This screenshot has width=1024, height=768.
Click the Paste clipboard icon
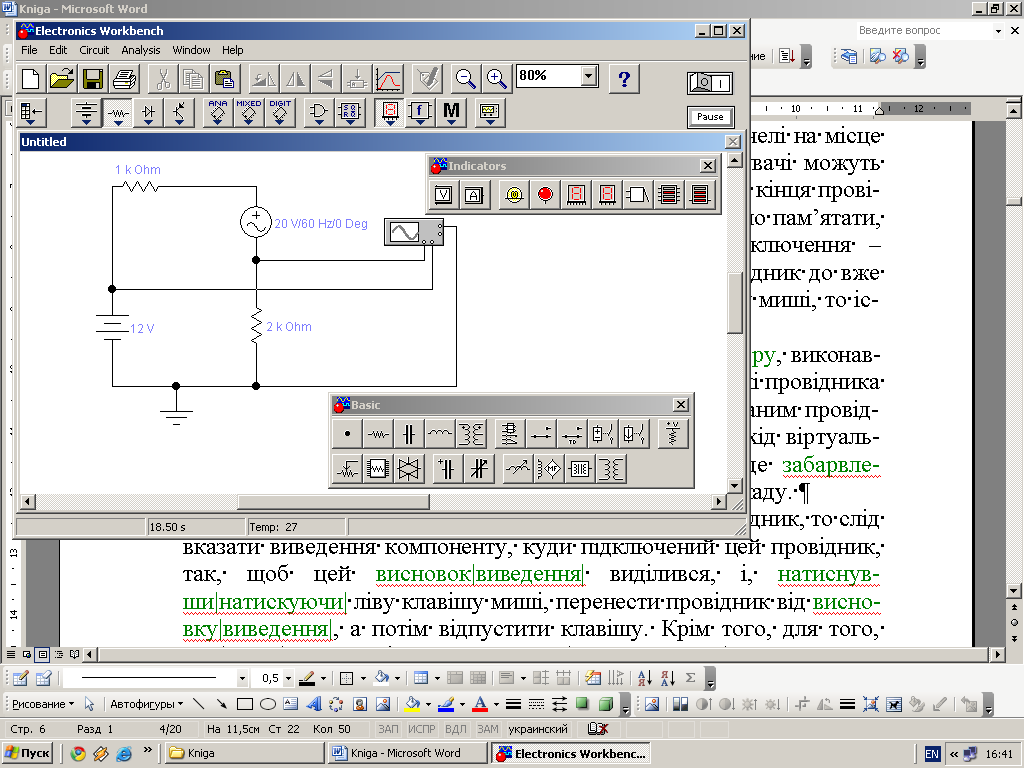click(224, 79)
